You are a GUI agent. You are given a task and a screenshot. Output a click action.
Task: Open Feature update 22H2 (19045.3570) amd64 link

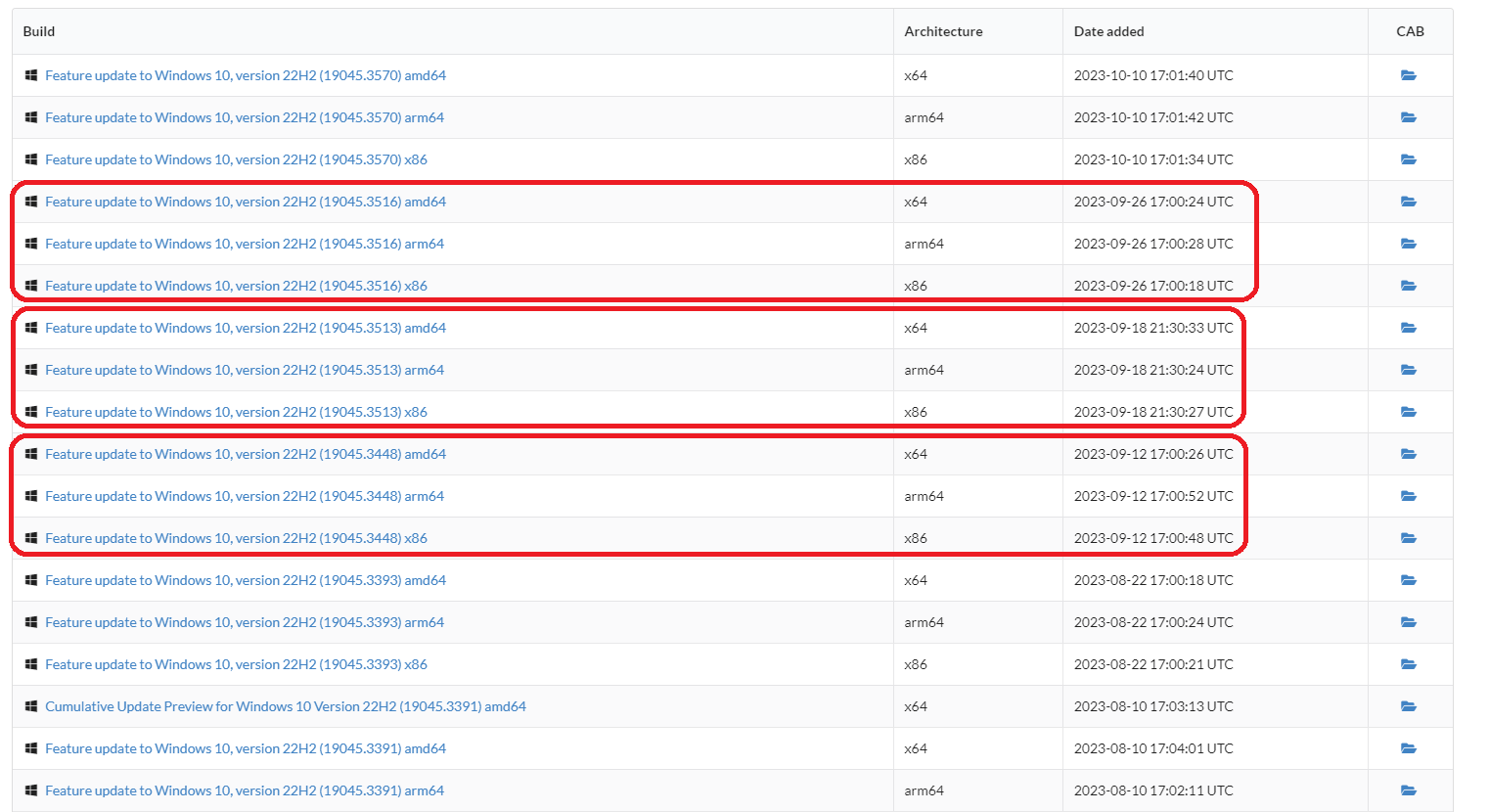click(246, 75)
